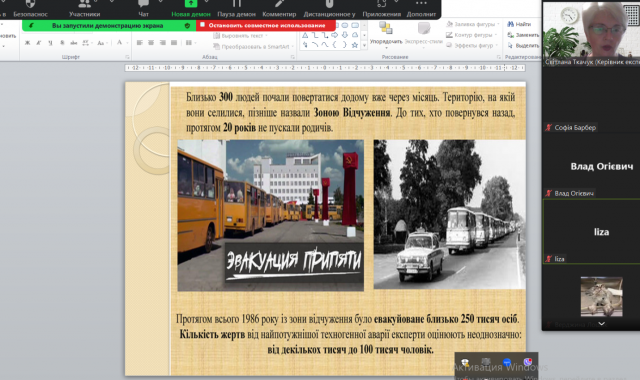Open Заливка фигуры shape fill
The width and height of the screenshot is (640, 380).
tap(473, 24)
